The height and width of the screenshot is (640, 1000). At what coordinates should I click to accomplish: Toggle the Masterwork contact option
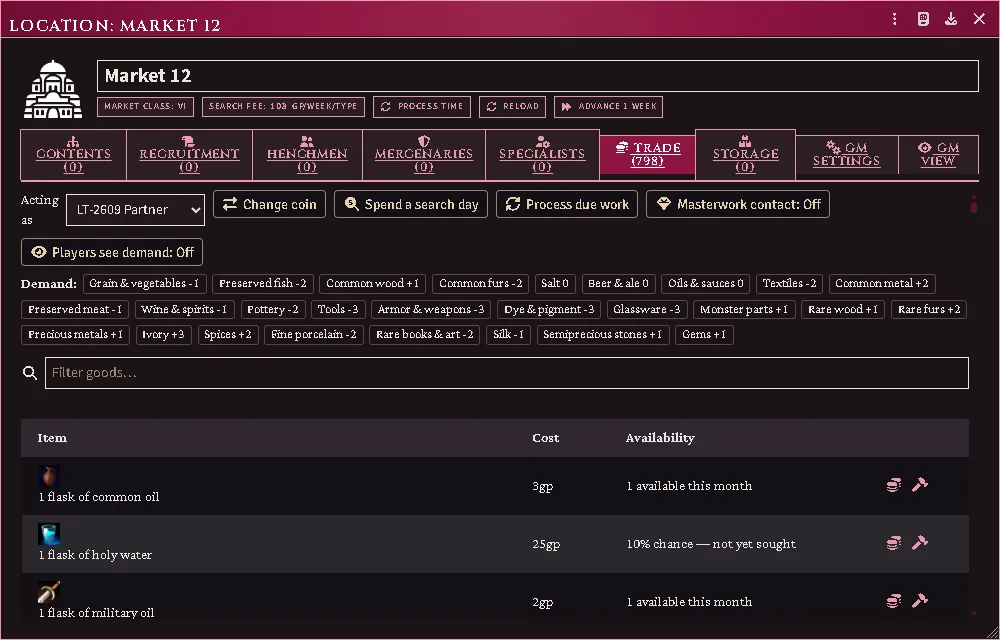[x=738, y=205]
